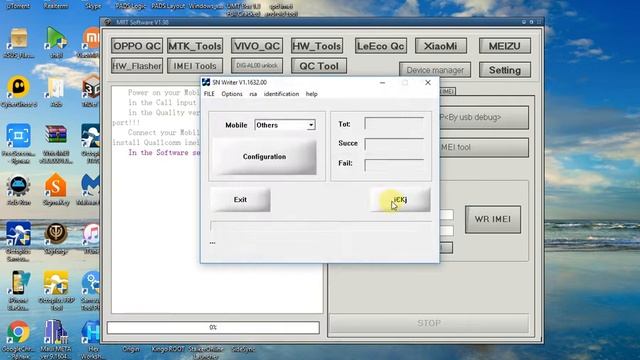Click the DIG-AL00 unlock button
Screen dimensions: 640x360
tap(257, 65)
